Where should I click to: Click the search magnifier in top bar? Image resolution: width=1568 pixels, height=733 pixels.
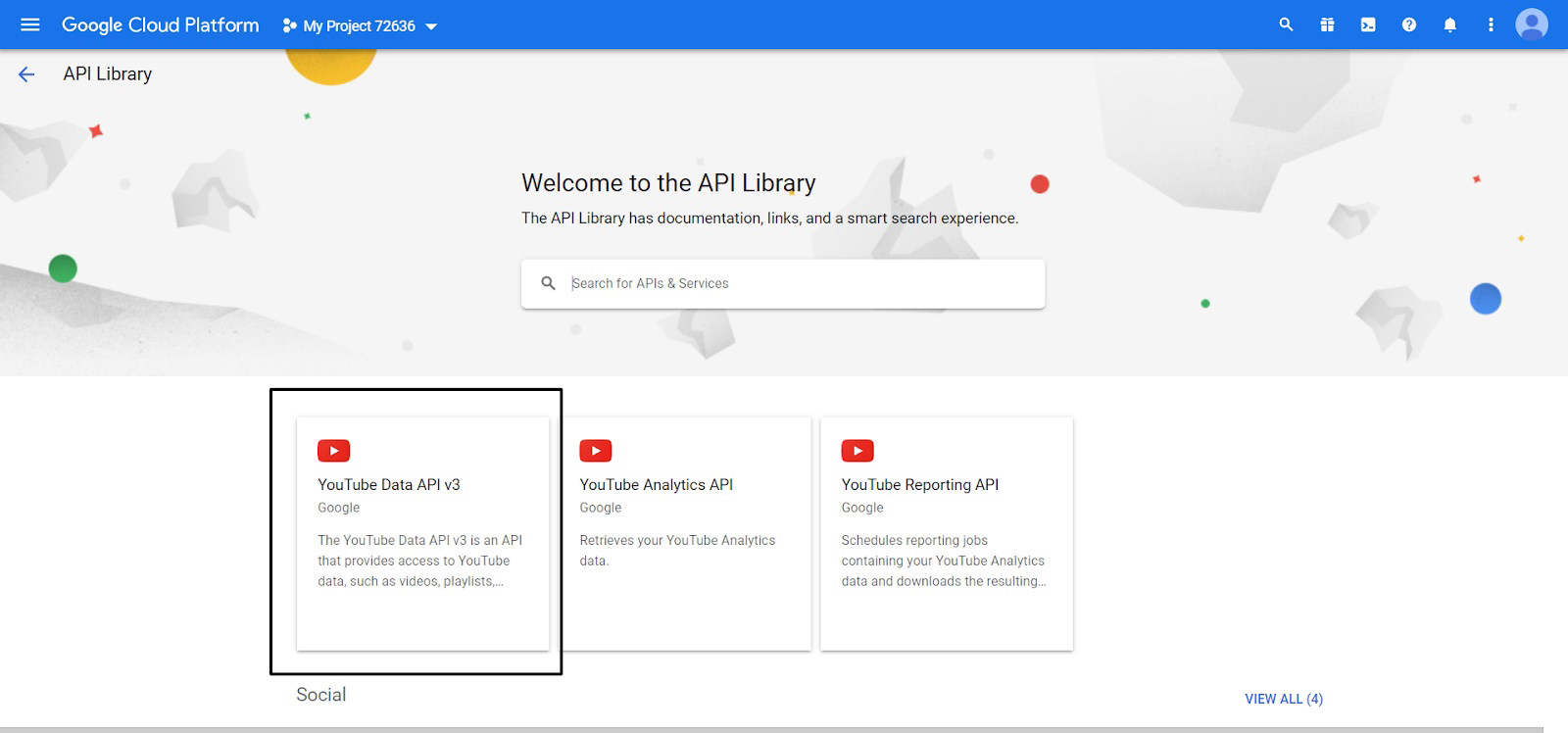[x=1286, y=24]
